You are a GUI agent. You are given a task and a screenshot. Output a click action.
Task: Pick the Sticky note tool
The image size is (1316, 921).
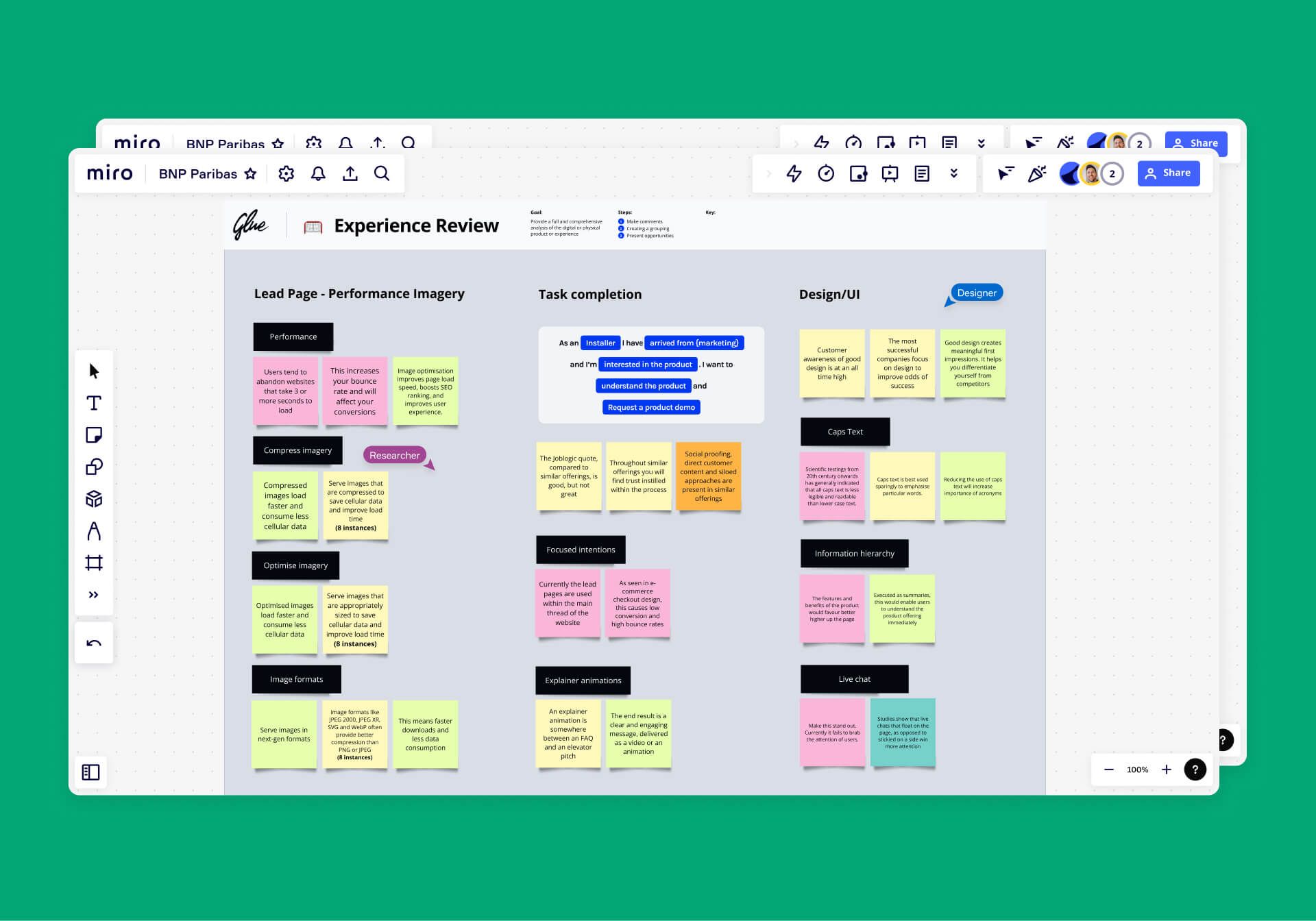[94, 435]
